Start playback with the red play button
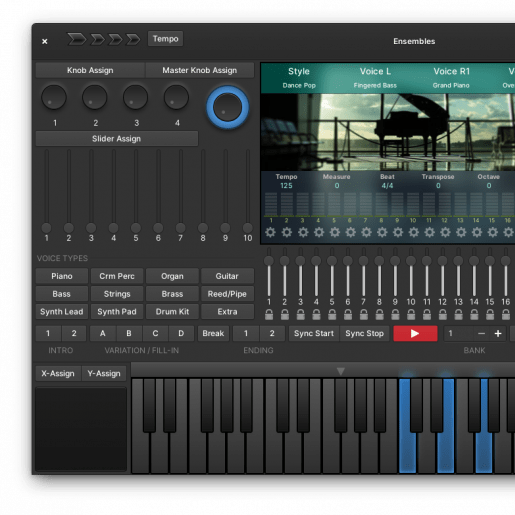515x515 pixels. pos(415,333)
